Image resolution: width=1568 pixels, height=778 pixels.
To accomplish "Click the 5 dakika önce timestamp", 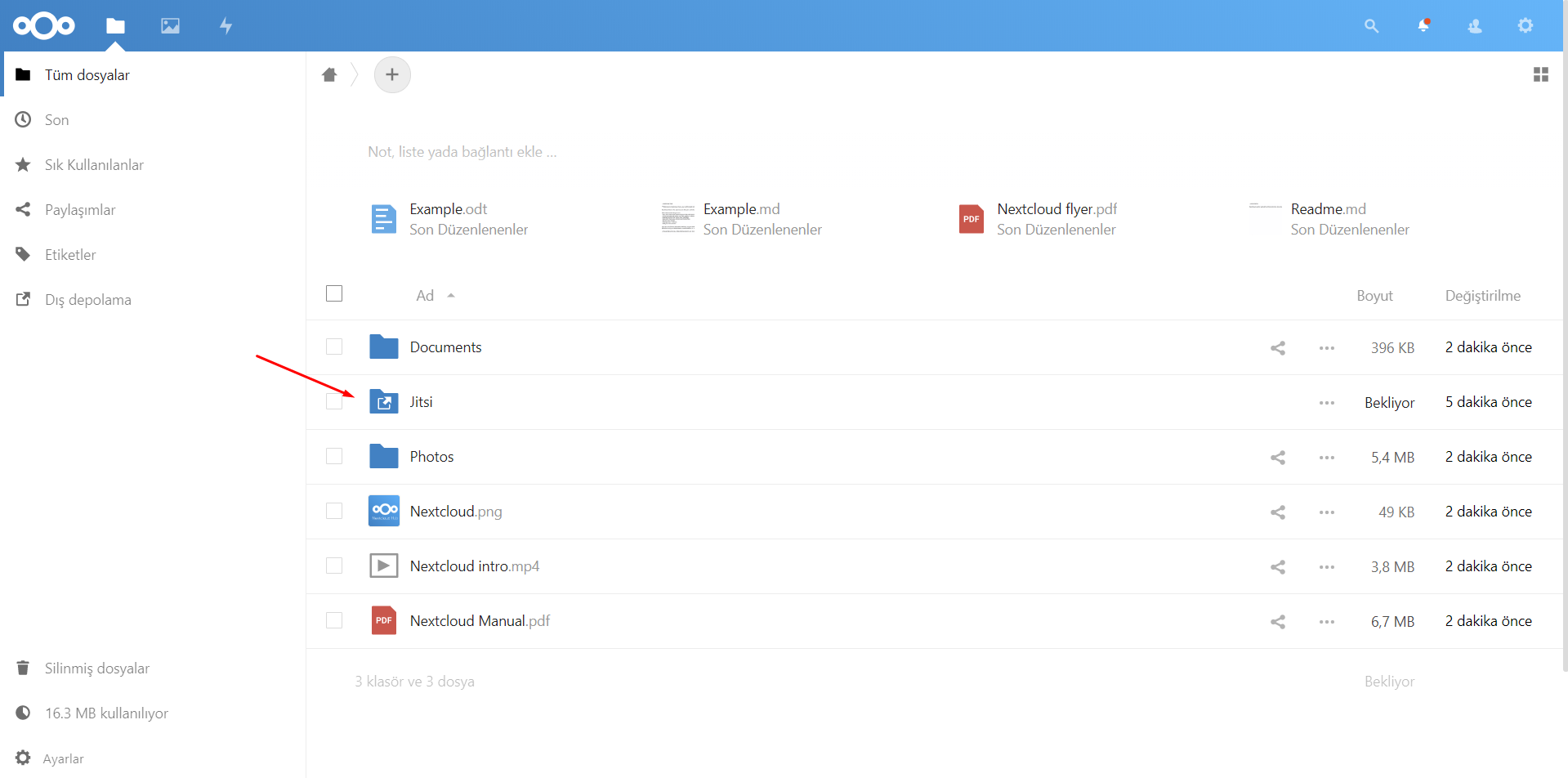I will pyautogui.click(x=1488, y=402).
